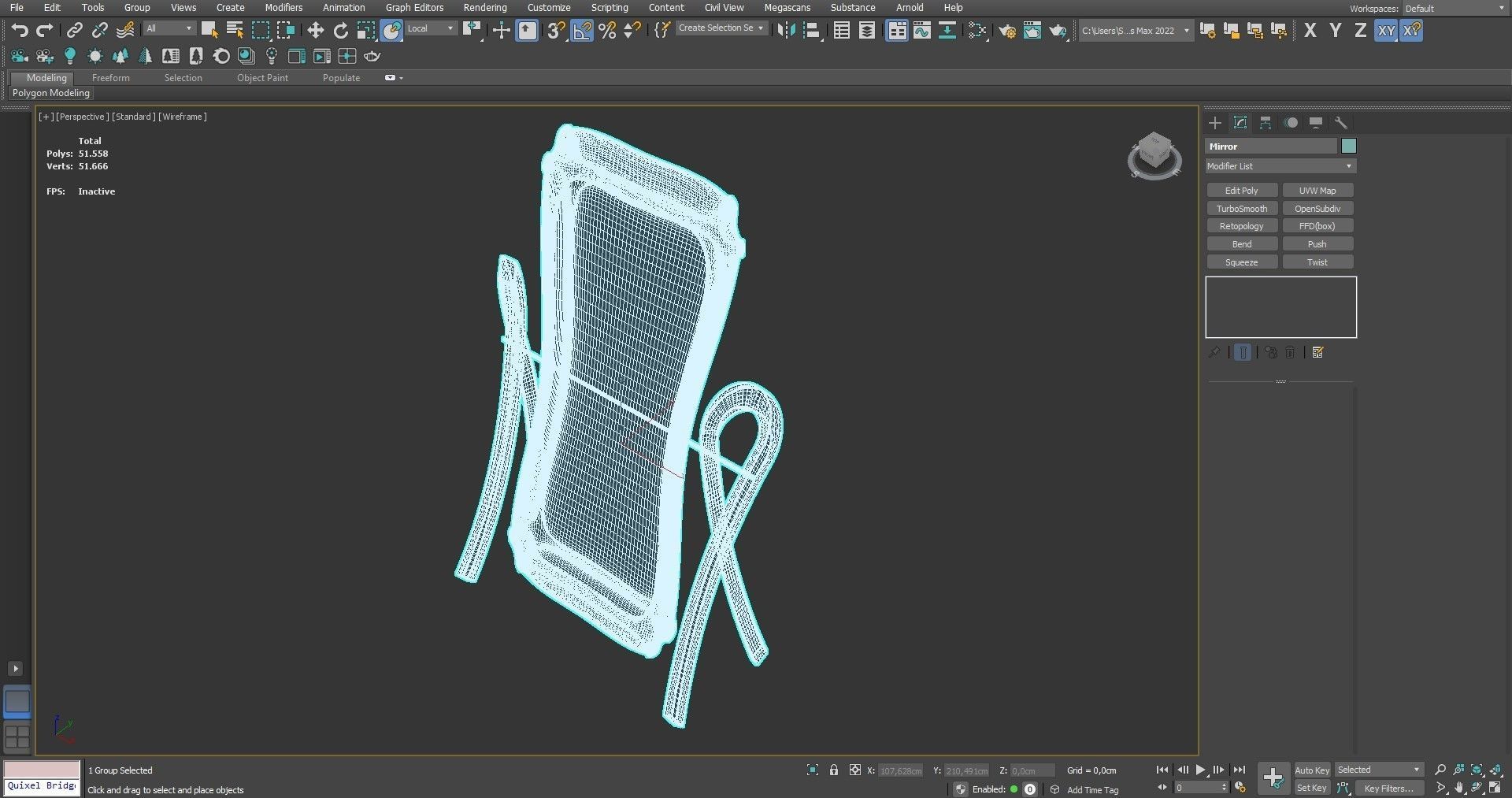
Task: Open the Workspaces Default dropdown
Action: pyautogui.click(x=1455, y=9)
